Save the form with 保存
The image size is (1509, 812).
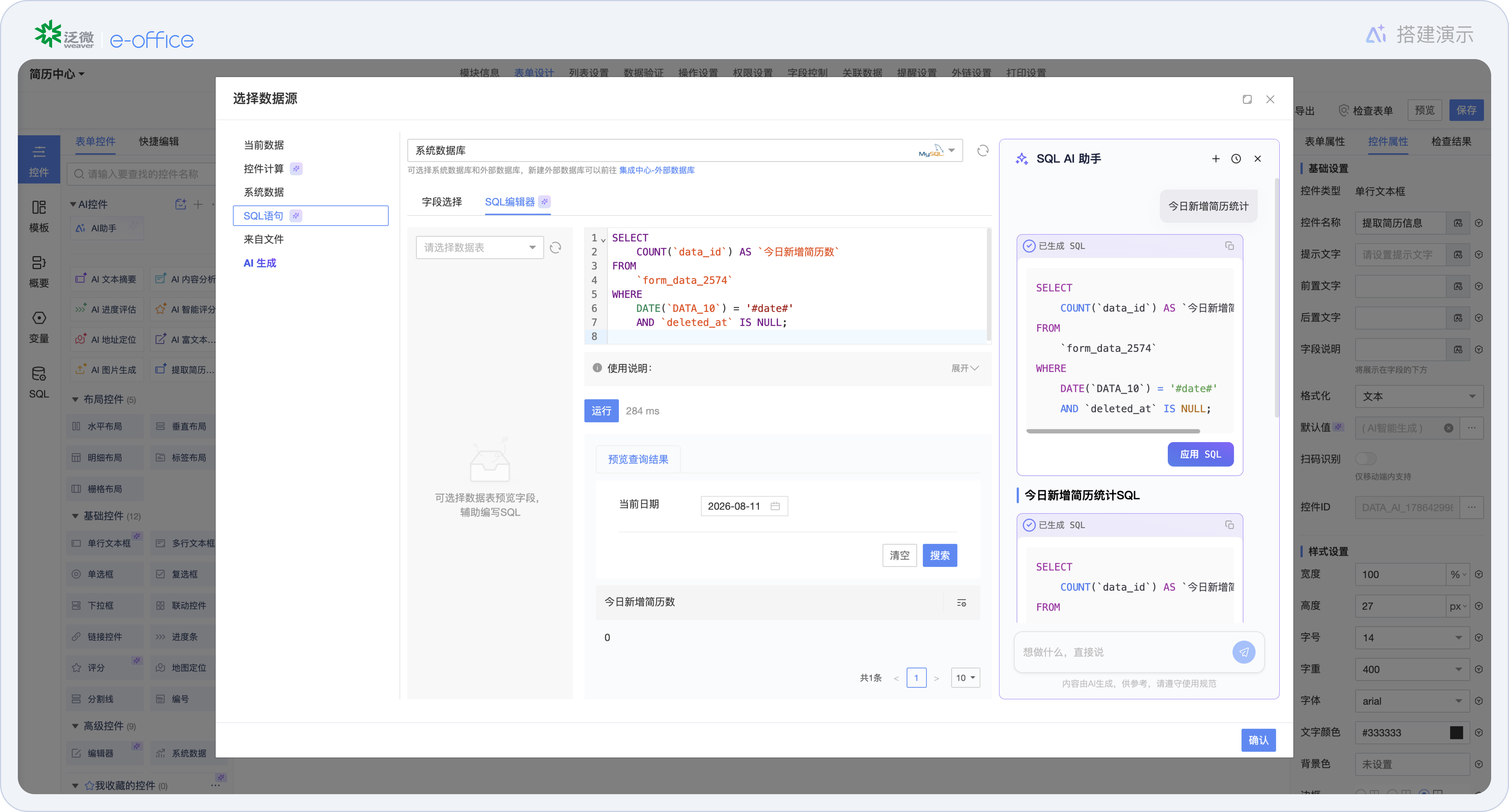pos(1466,111)
